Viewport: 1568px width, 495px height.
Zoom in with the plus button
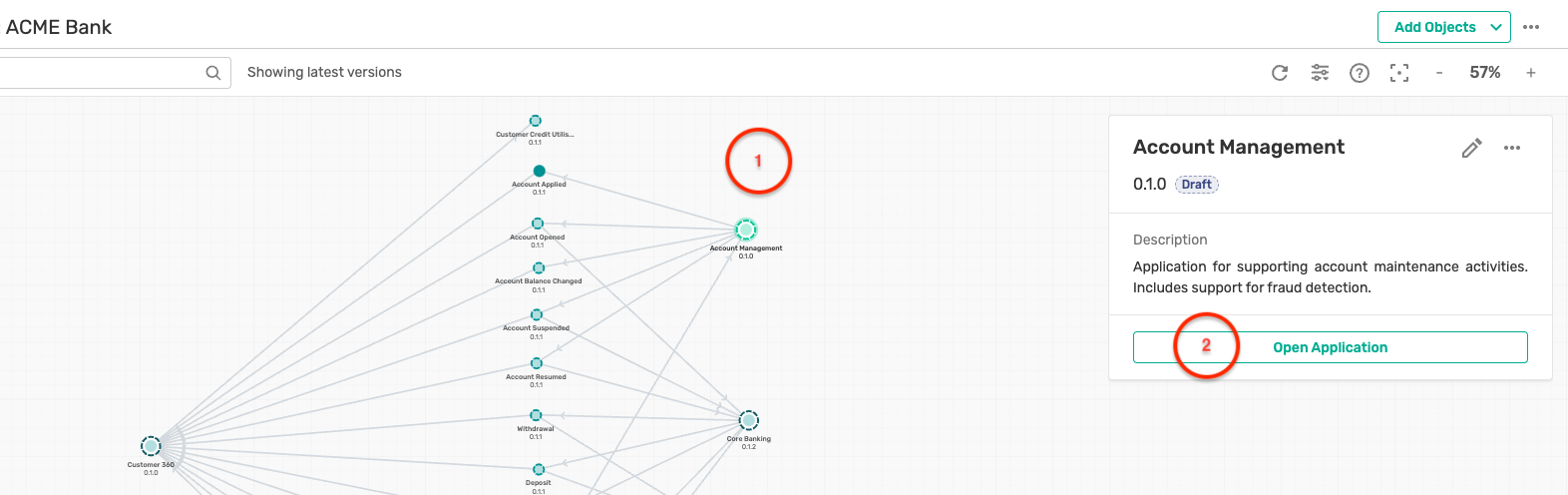coord(1530,73)
